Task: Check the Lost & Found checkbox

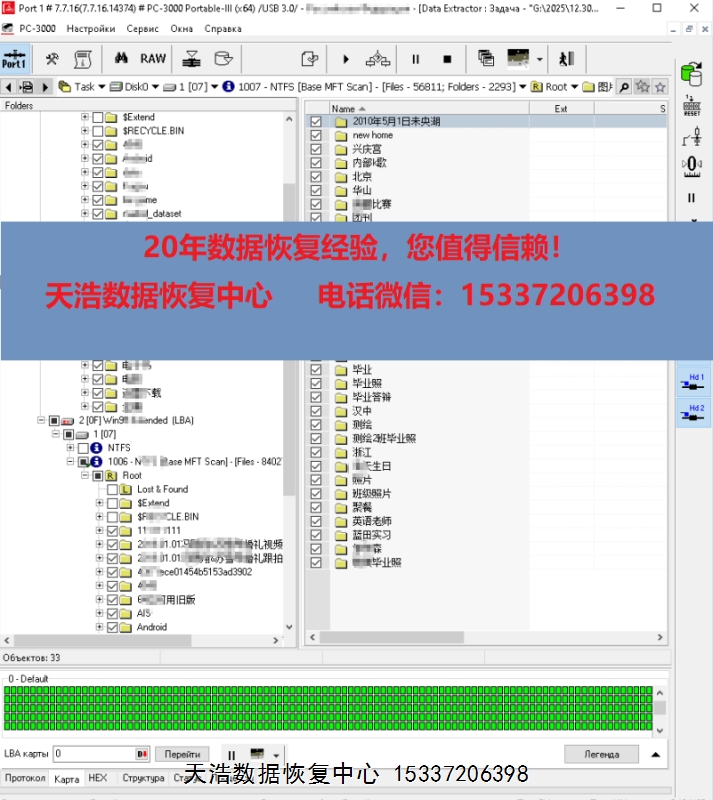Action: 112,490
